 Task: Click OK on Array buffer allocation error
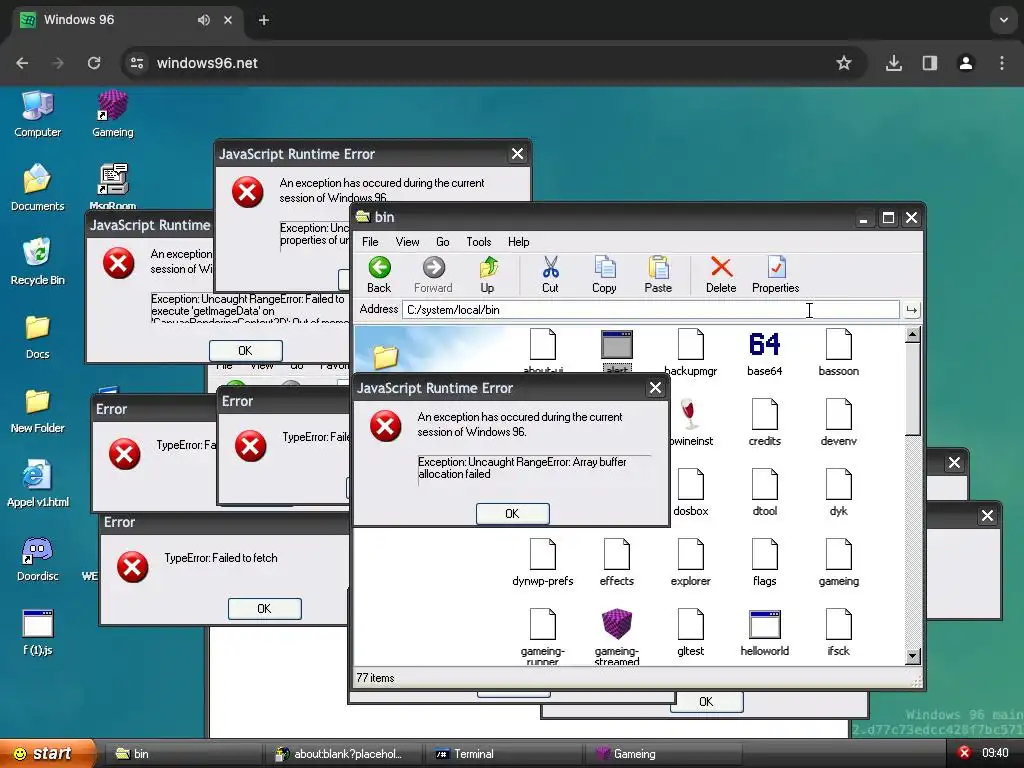[513, 514]
